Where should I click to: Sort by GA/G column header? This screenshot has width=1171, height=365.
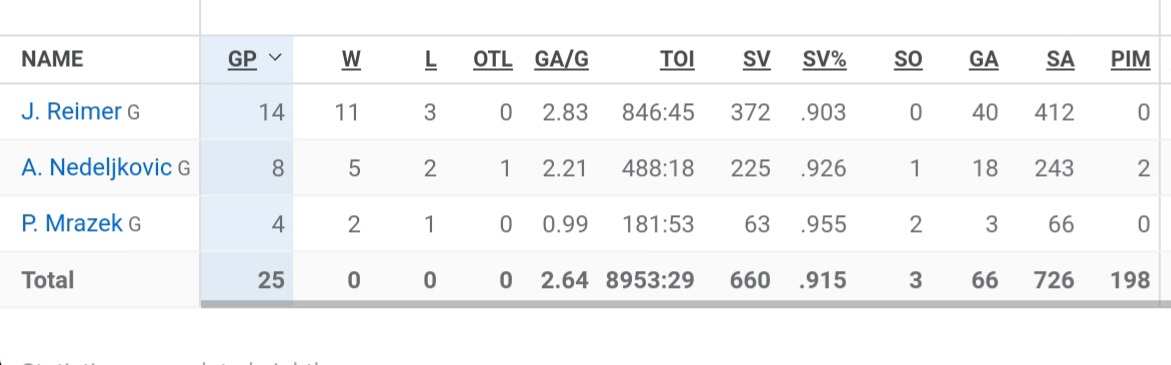(562, 59)
